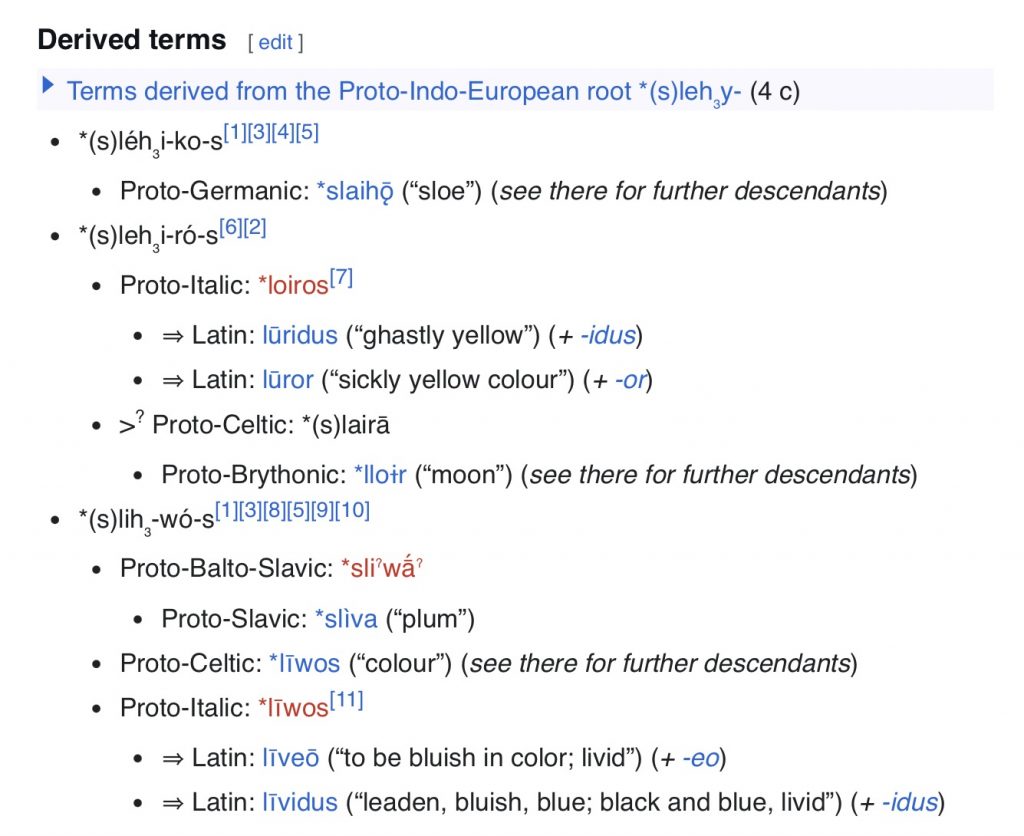1024x836 pixels.
Task: Visit the Latin lūridus entry
Action: tap(300, 335)
